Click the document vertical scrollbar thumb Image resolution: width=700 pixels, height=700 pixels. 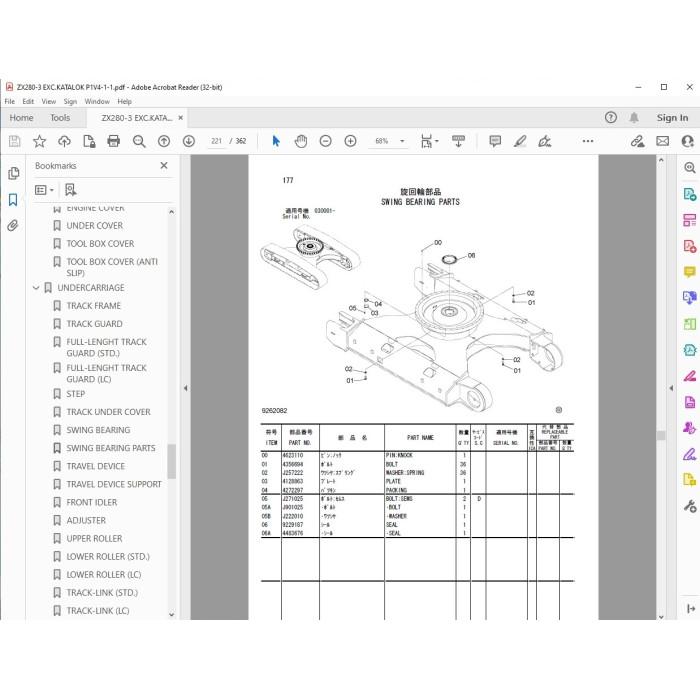click(661, 435)
